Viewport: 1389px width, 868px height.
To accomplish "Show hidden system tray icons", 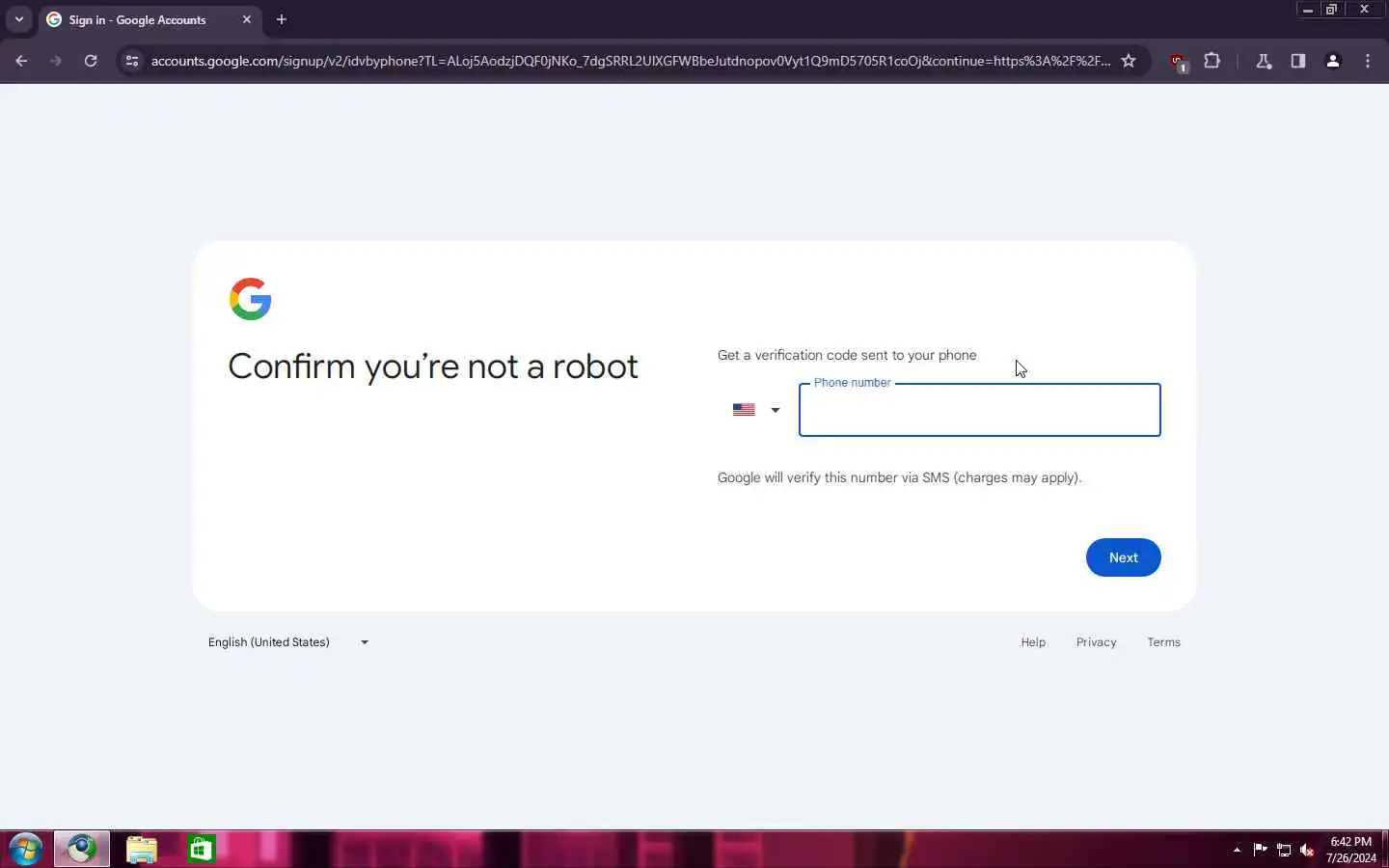I will pos(1237,850).
